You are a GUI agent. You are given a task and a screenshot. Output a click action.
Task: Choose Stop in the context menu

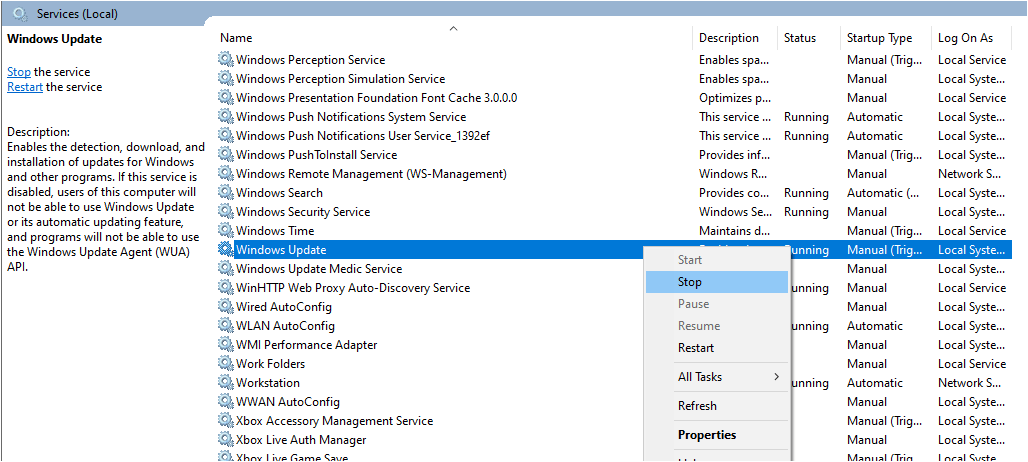pyautogui.click(x=717, y=282)
